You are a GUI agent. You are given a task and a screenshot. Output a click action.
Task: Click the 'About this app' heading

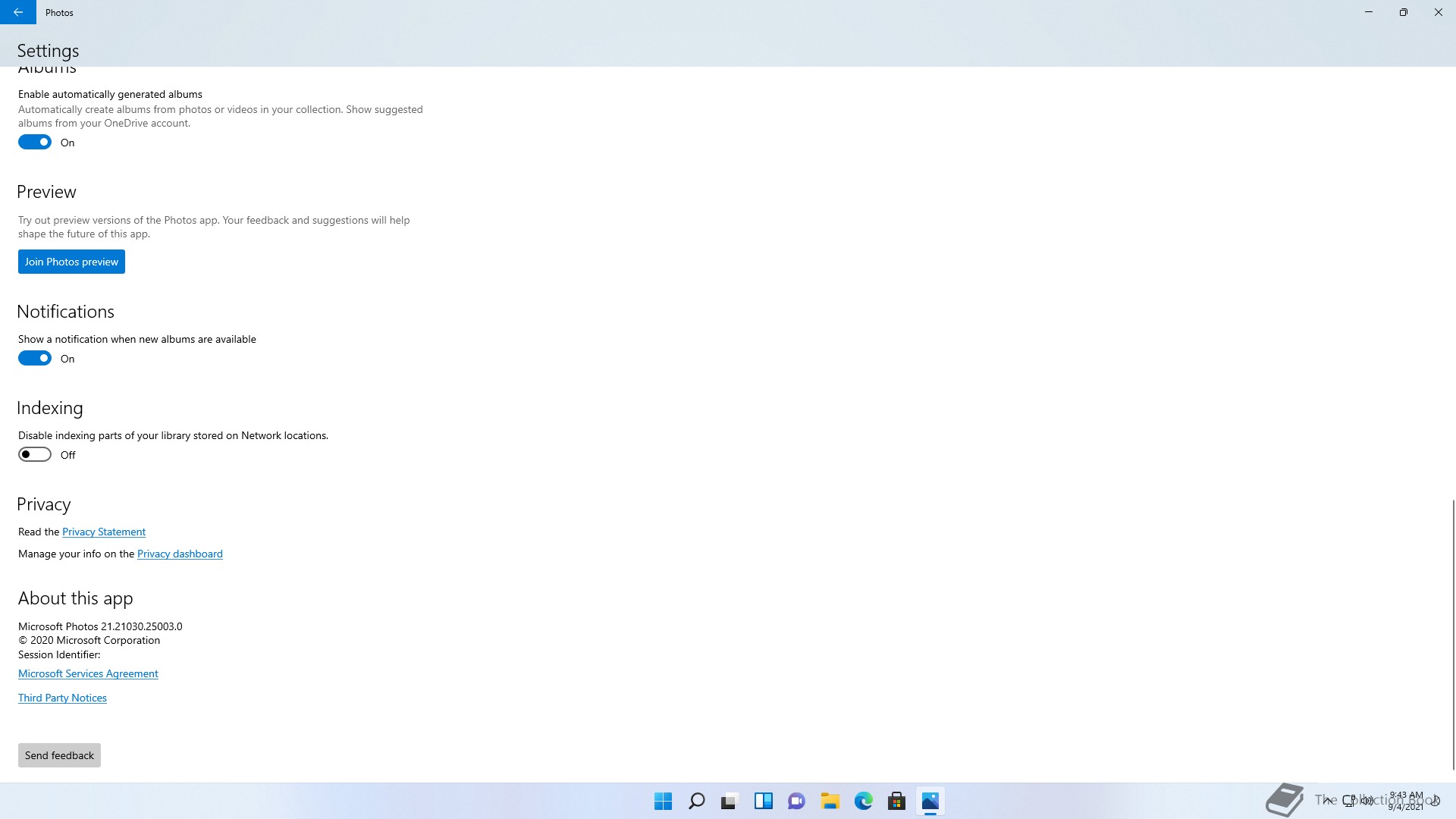click(x=75, y=598)
